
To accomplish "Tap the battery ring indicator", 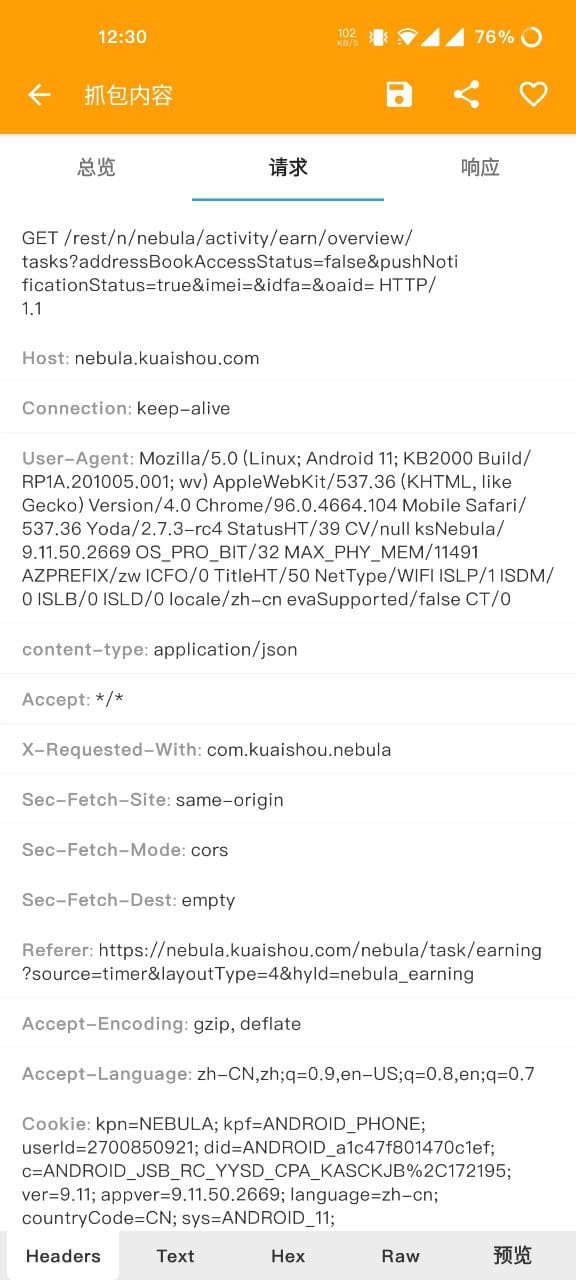I will pos(532,37).
